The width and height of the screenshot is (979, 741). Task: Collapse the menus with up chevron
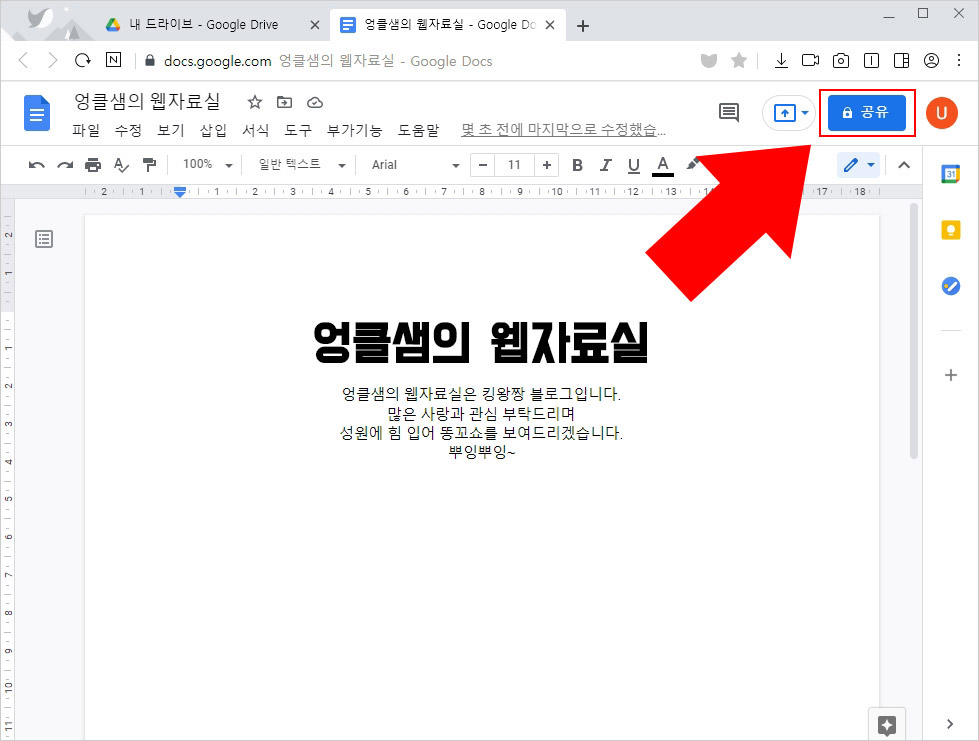(903, 165)
